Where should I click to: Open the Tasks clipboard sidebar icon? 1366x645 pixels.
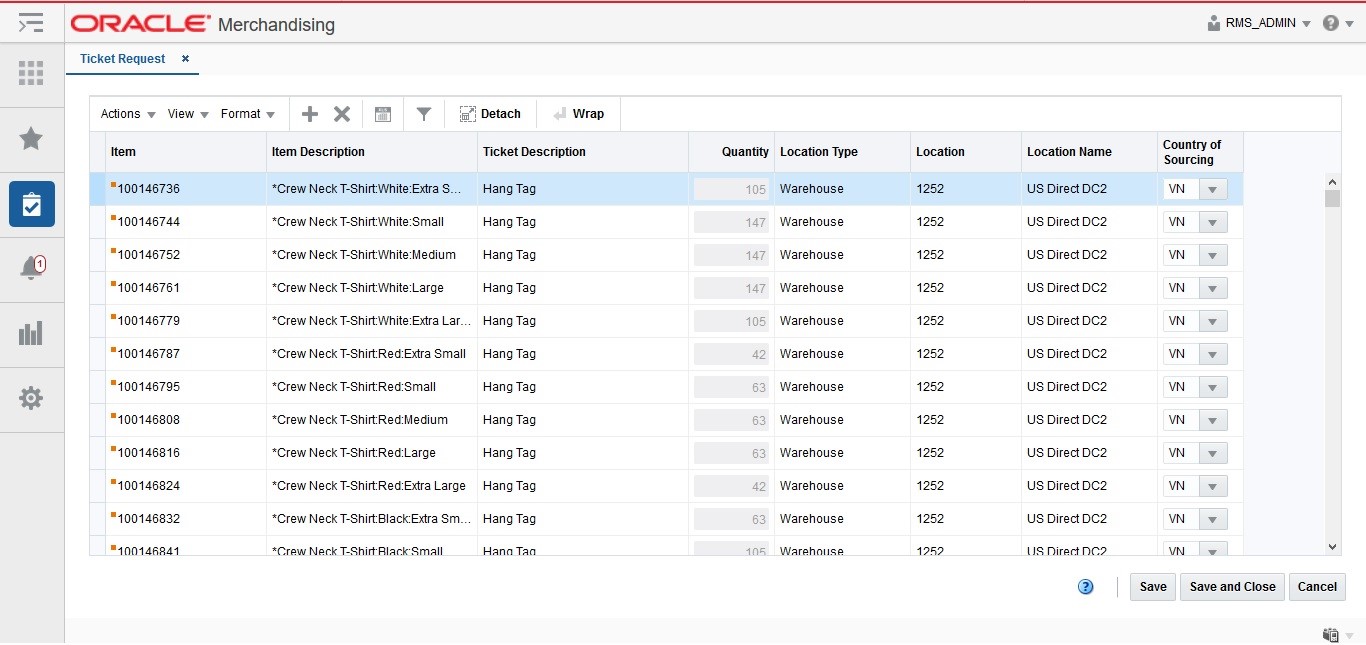31,204
